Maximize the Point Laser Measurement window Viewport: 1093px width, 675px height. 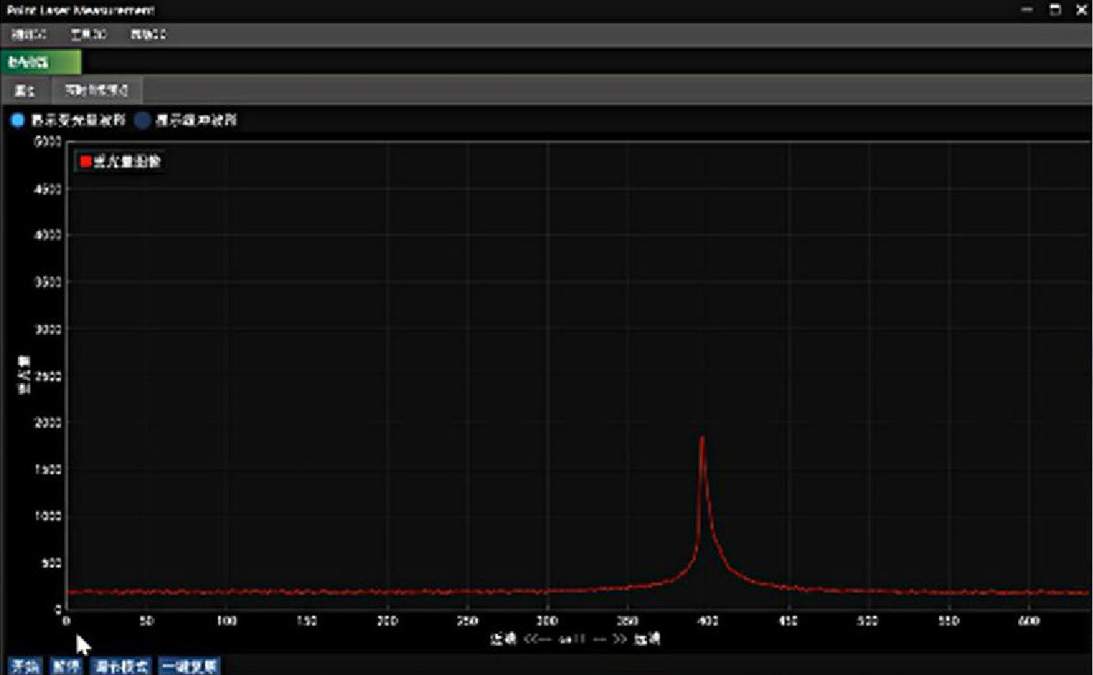1054,10
